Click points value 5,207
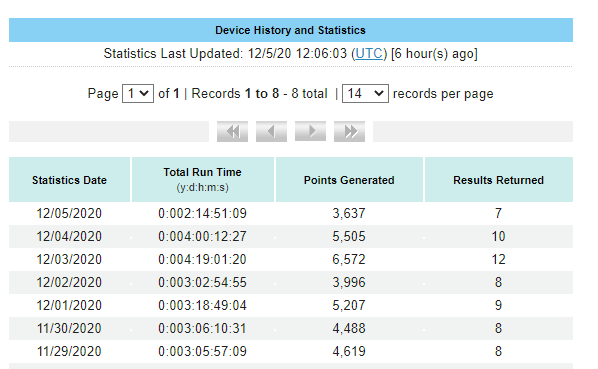The width and height of the screenshot is (598, 369). tap(349, 305)
